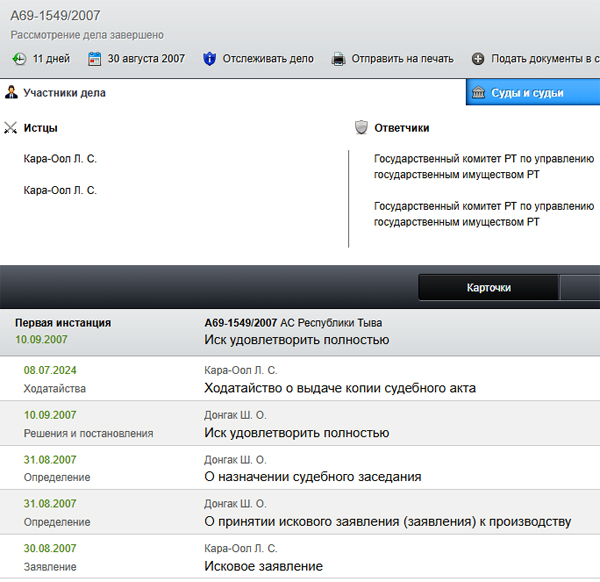Click the courthouse icon in Суды и судьи tab
The width and height of the screenshot is (600, 582).
pos(479,93)
